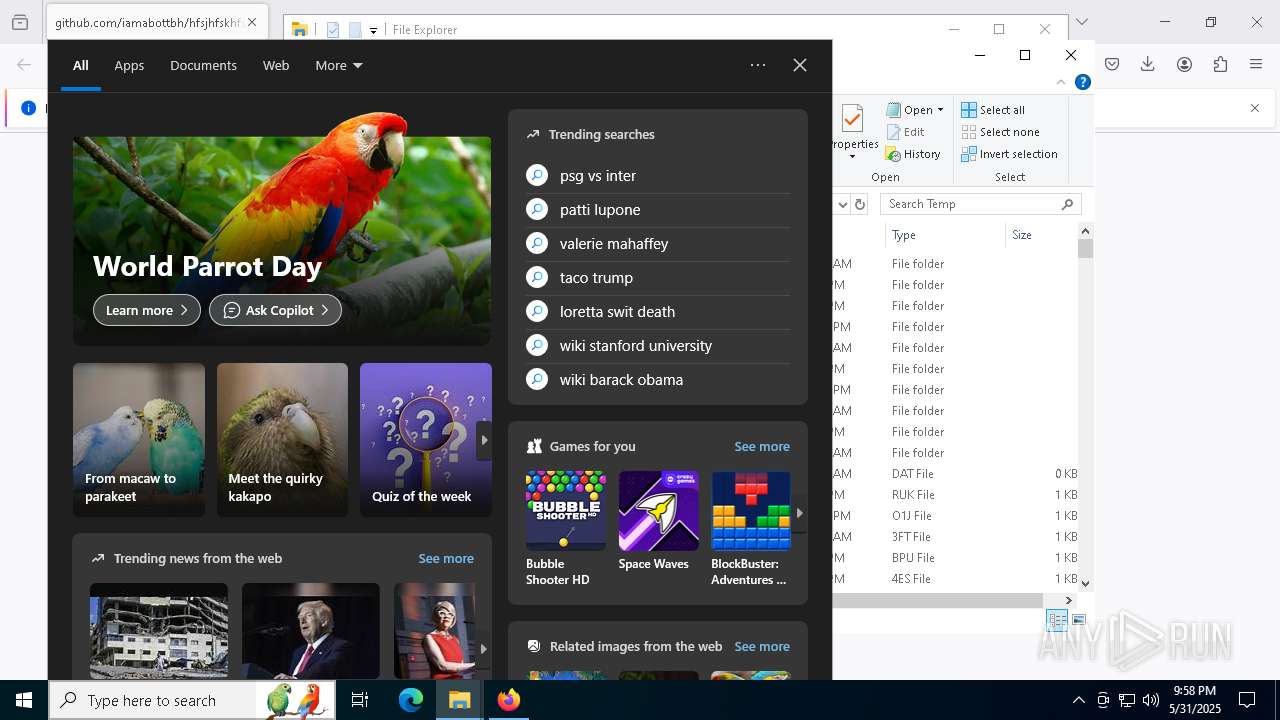Click taskbar search box
Image resolution: width=1280 pixels, height=720 pixels.
point(193,700)
